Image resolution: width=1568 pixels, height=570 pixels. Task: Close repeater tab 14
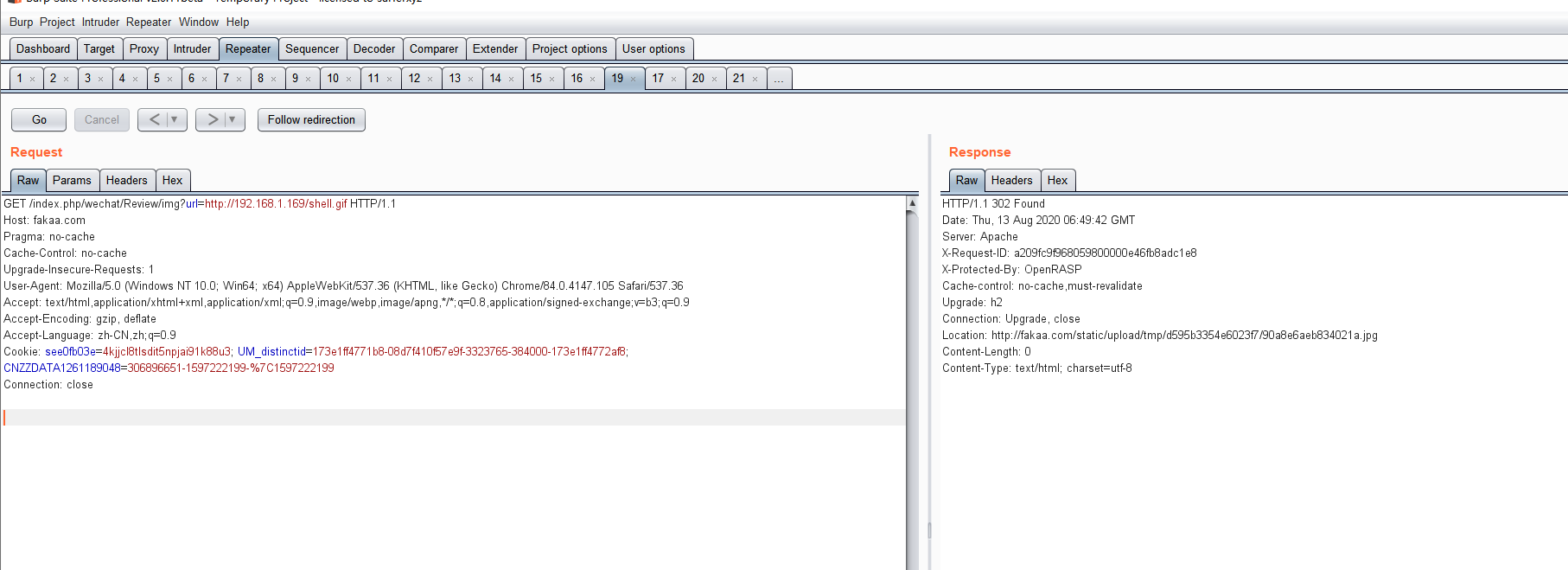[x=512, y=79]
